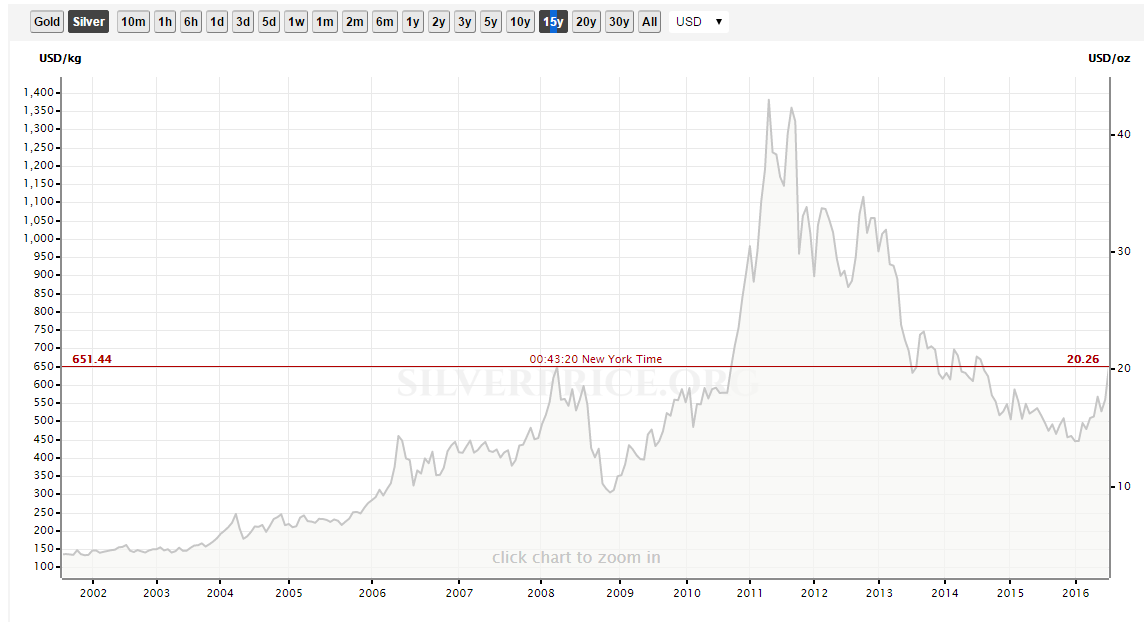Switch chart to Gold prices
This screenshot has height=622, width=1144.
(46, 22)
